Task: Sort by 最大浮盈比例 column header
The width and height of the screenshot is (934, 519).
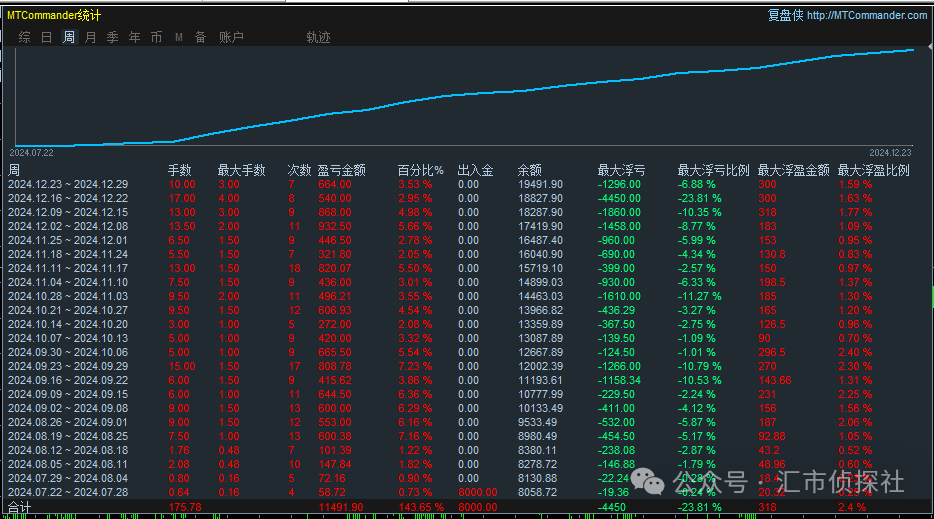Action: pos(874,170)
